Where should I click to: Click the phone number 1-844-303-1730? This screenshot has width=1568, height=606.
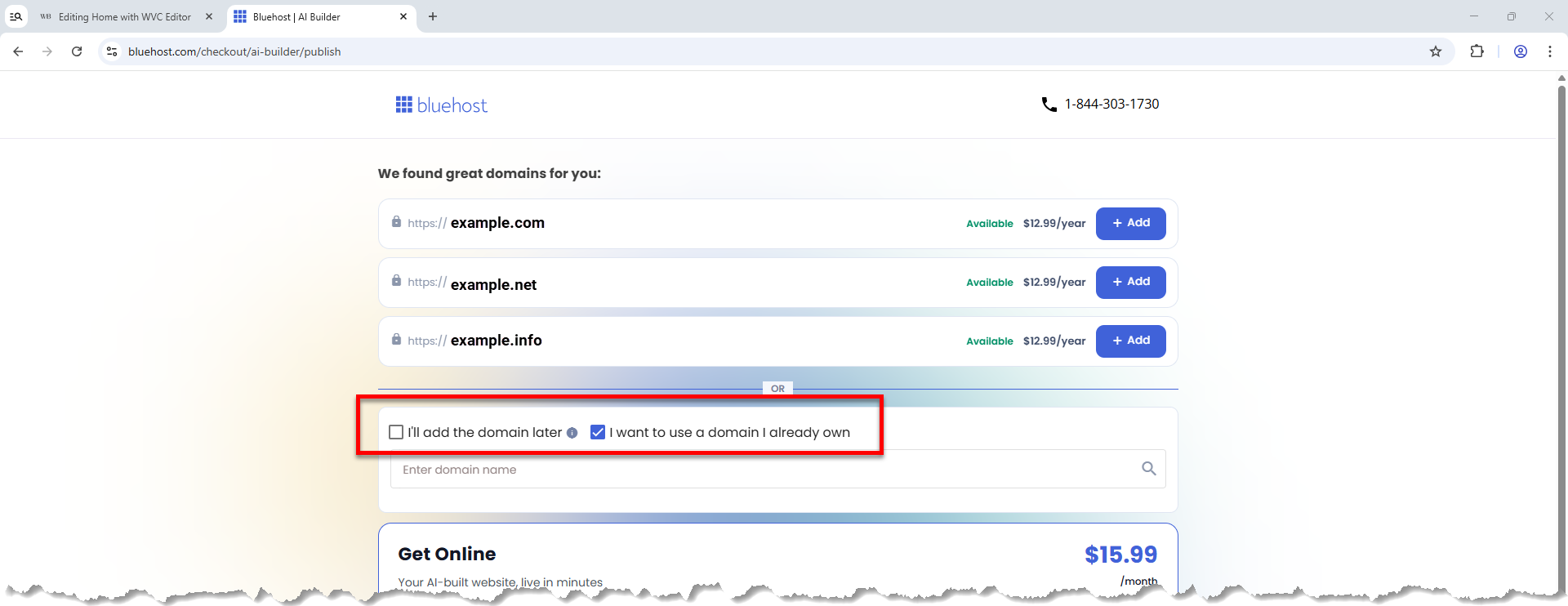[x=1111, y=105]
